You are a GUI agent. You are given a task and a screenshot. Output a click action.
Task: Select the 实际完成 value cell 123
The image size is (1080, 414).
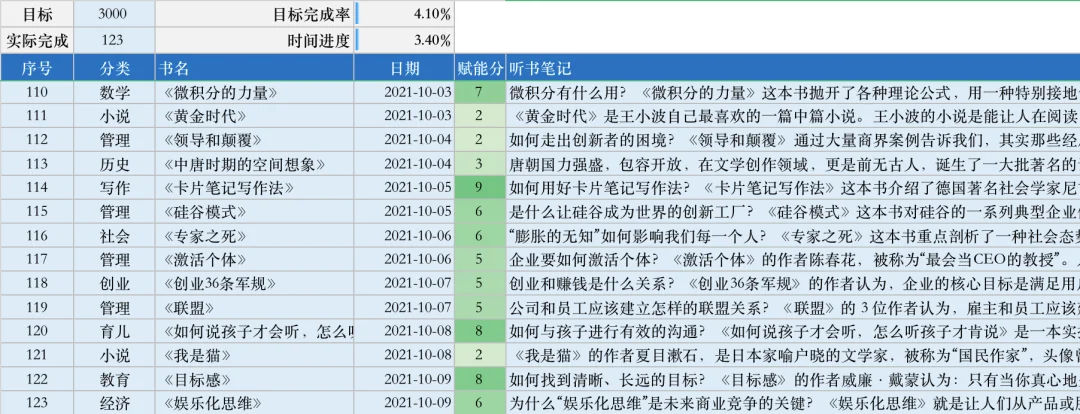pyautogui.click(x=112, y=41)
